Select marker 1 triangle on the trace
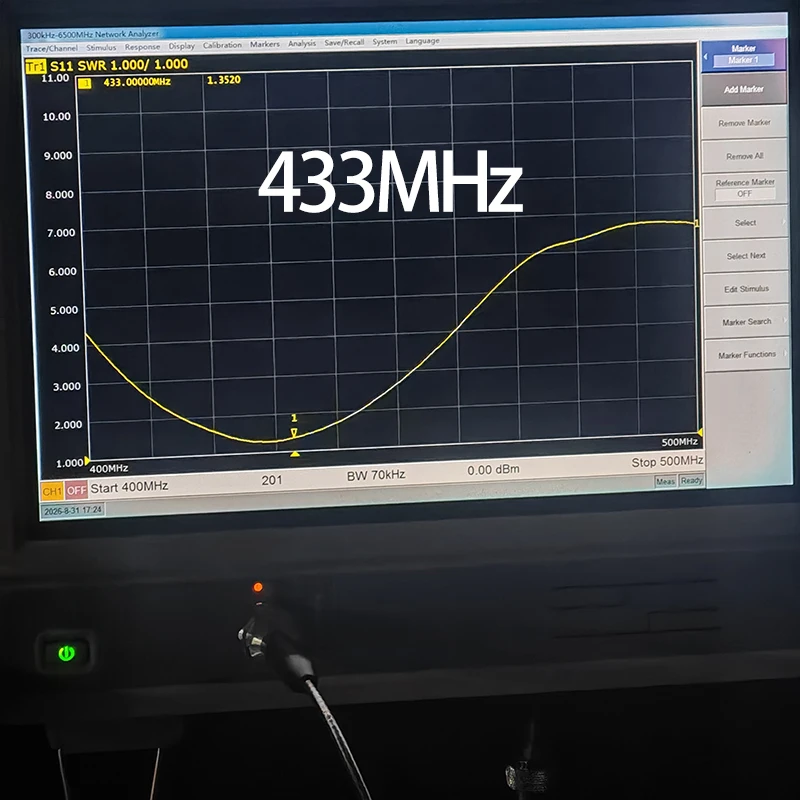Screen dimensions: 800x800 (x=294, y=433)
